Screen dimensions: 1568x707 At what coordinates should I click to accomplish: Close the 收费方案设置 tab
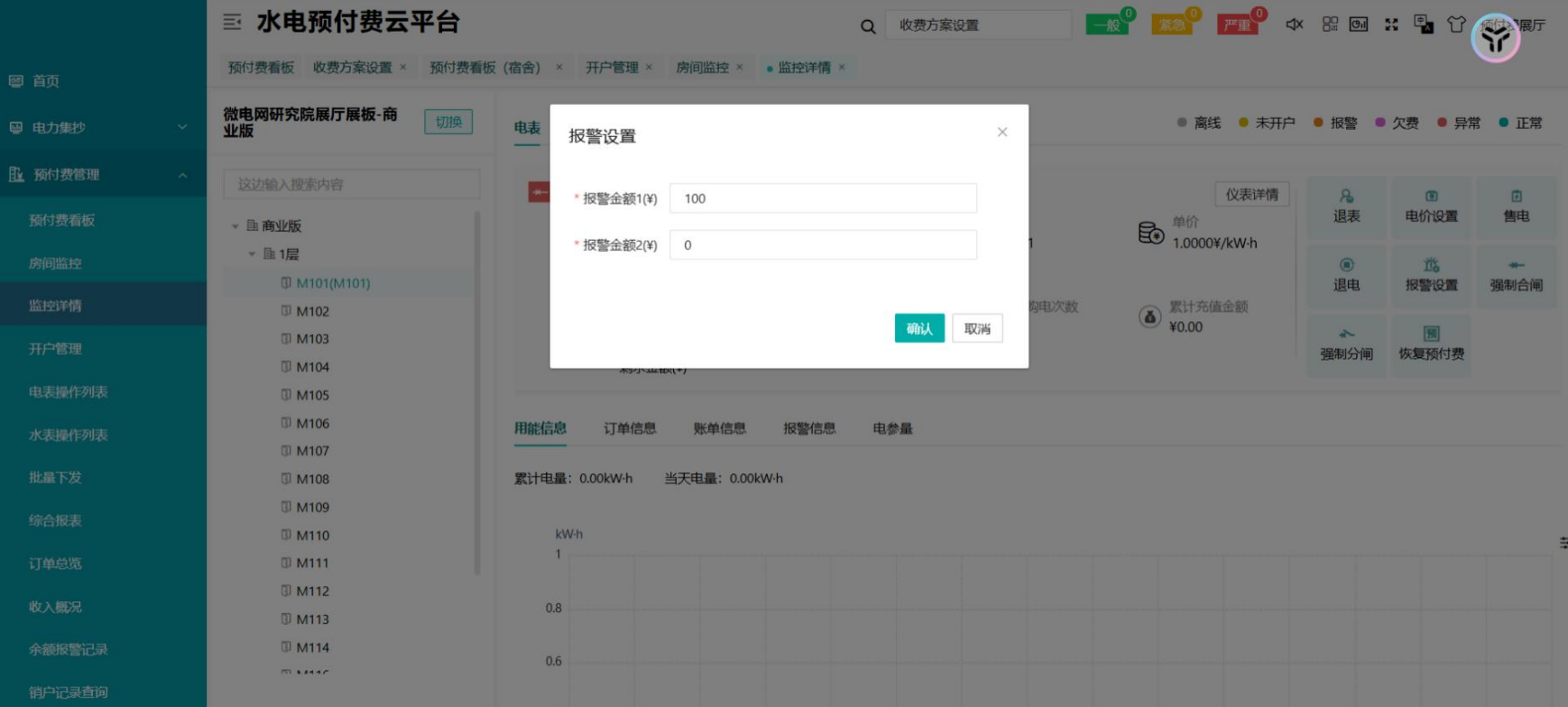(x=403, y=67)
